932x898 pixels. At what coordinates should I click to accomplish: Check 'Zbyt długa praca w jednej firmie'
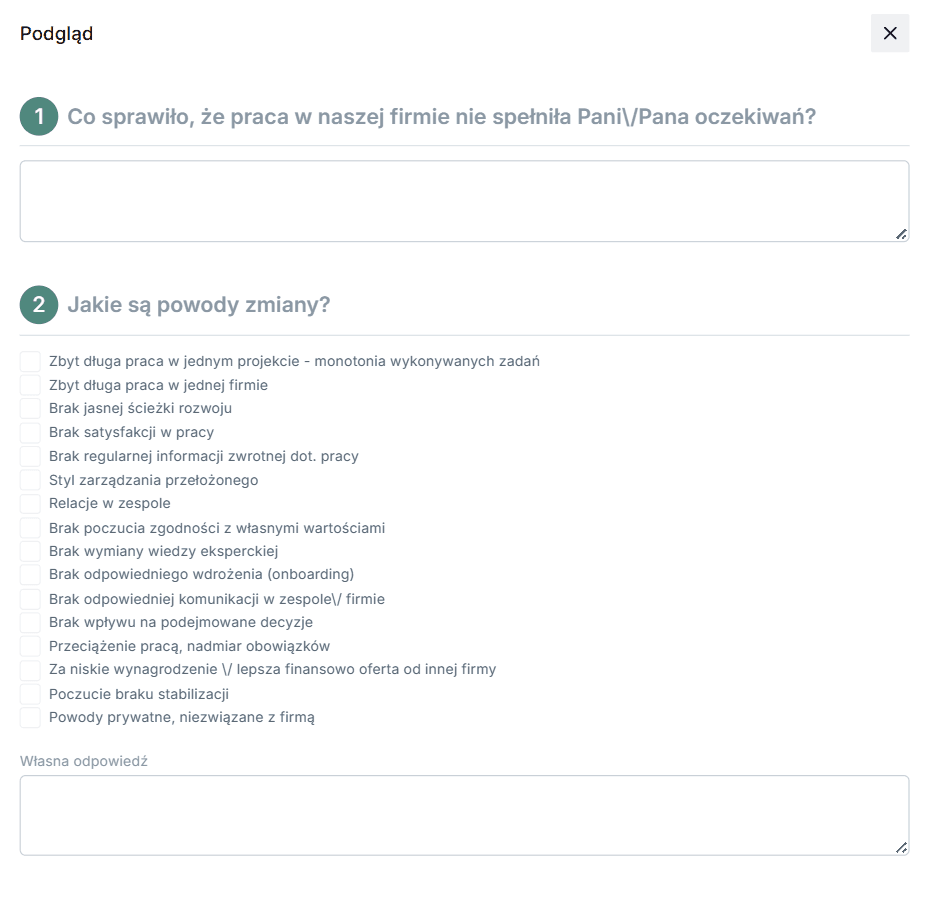pyautogui.click(x=31, y=385)
